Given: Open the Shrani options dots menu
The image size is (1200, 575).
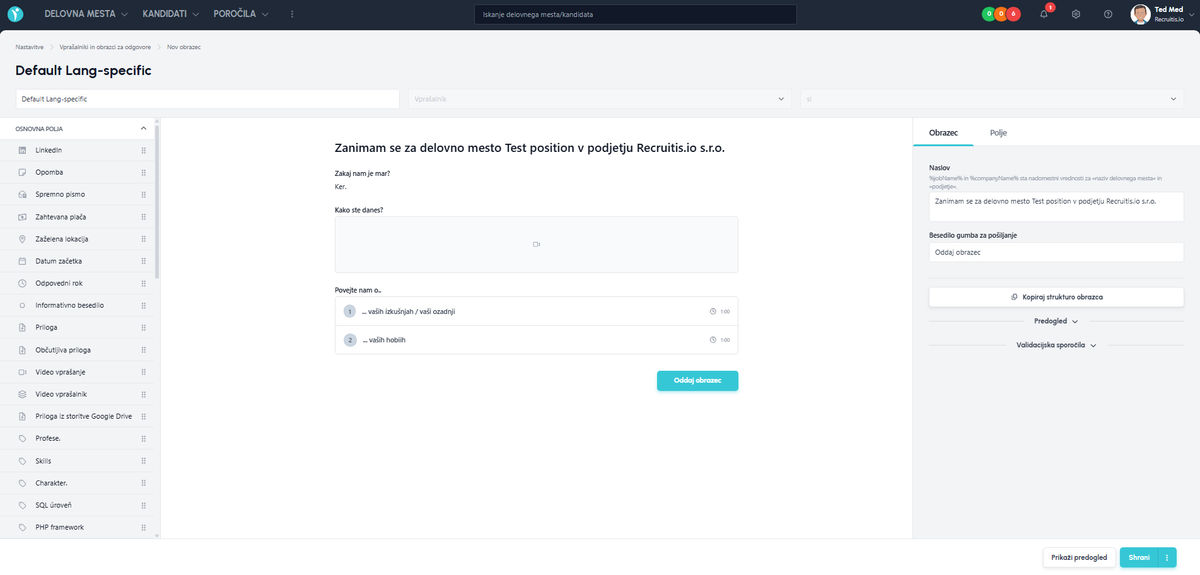Looking at the screenshot, I should (x=1167, y=557).
